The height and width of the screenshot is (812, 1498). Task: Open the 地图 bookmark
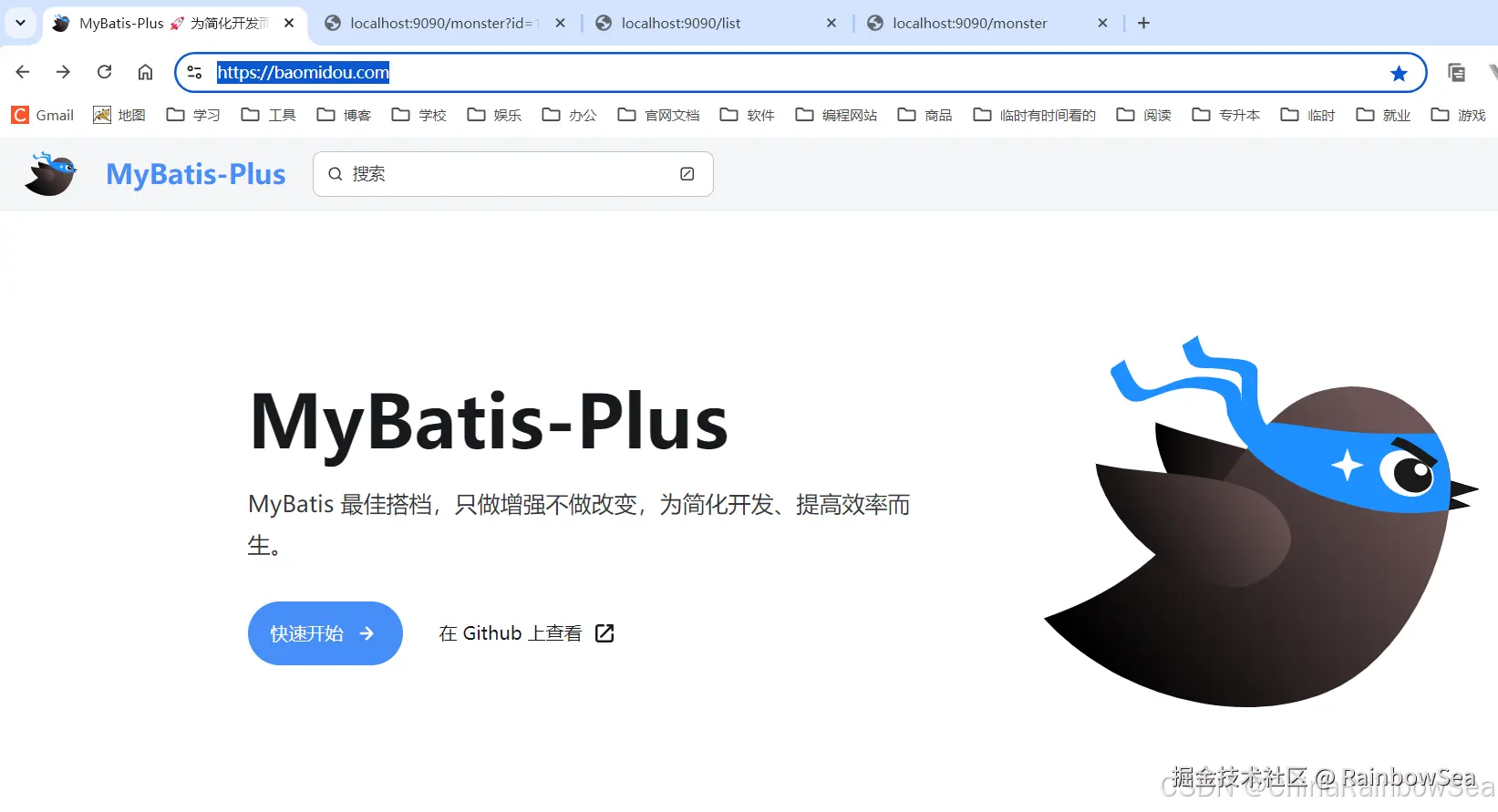point(119,115)
